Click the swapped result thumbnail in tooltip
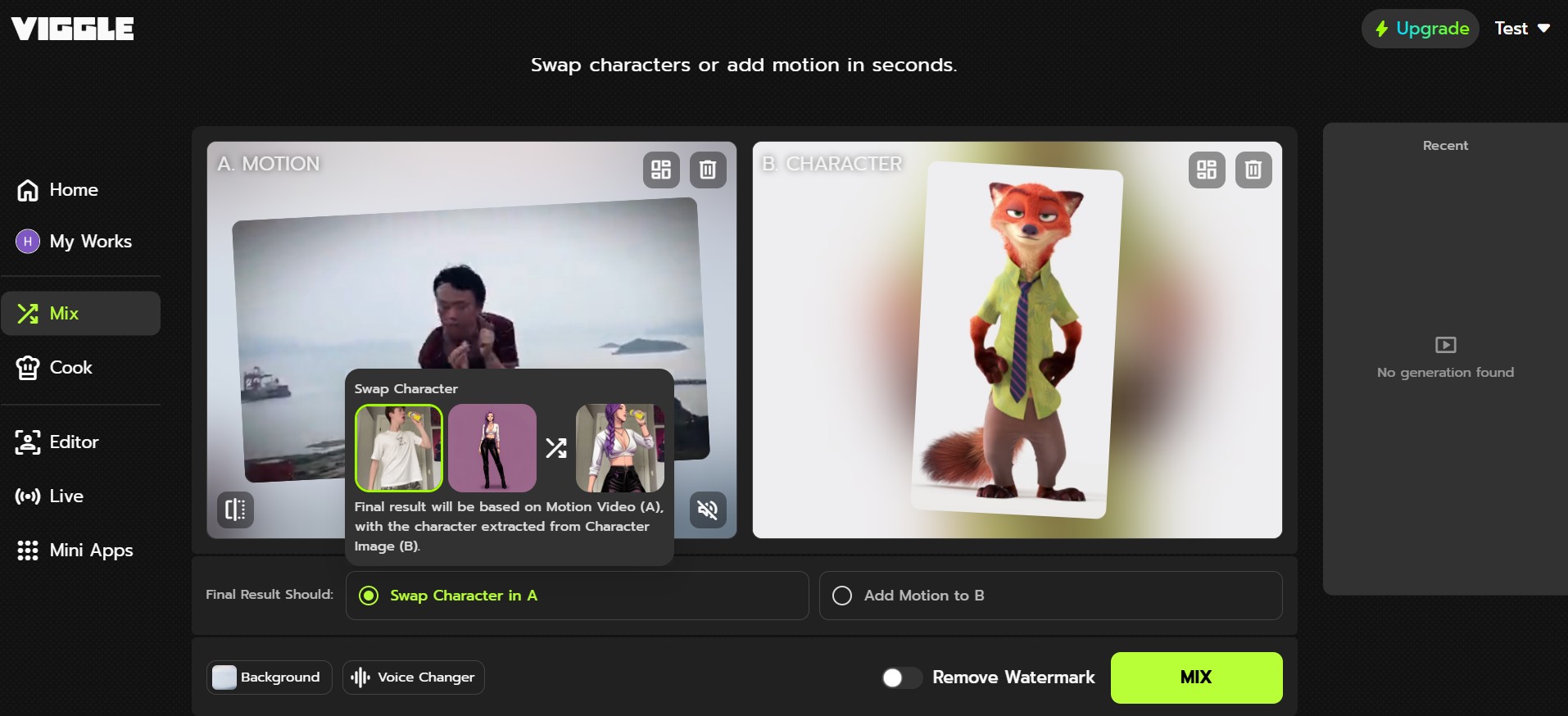This screenshot has height=716, width=1568. point(620,448)
